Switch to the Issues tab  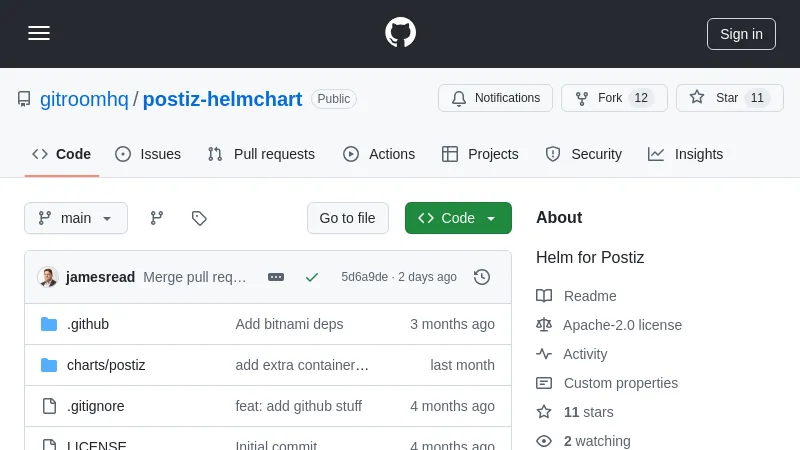tap(148, 154)
